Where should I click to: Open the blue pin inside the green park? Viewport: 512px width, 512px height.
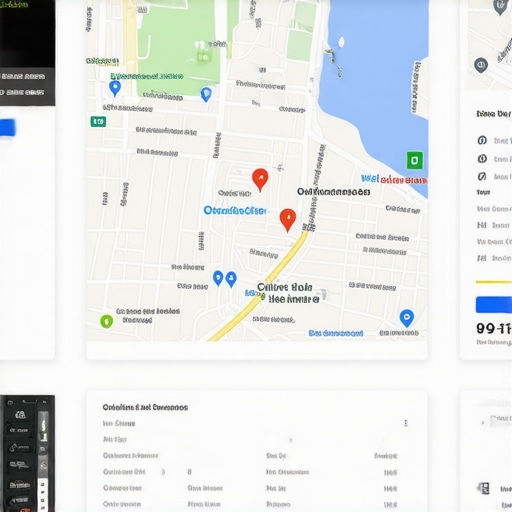click(206, 94)
